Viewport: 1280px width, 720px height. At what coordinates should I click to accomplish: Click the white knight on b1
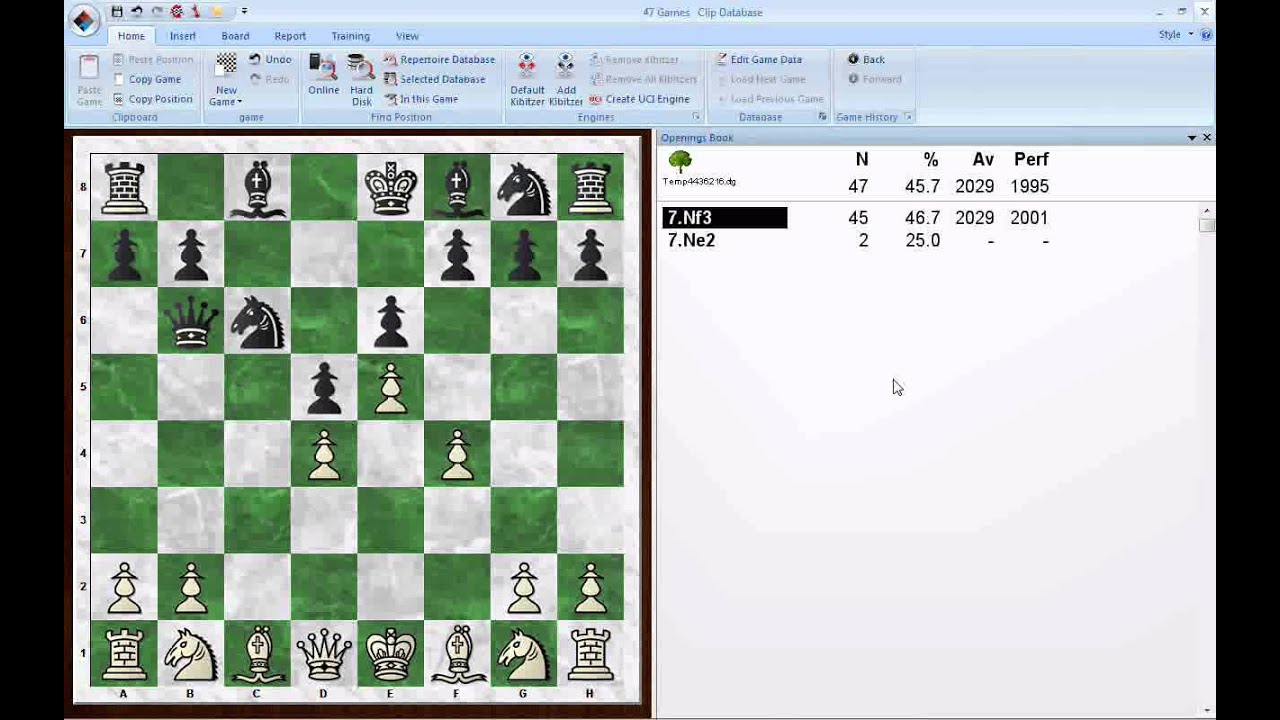[x=190, y=655]
